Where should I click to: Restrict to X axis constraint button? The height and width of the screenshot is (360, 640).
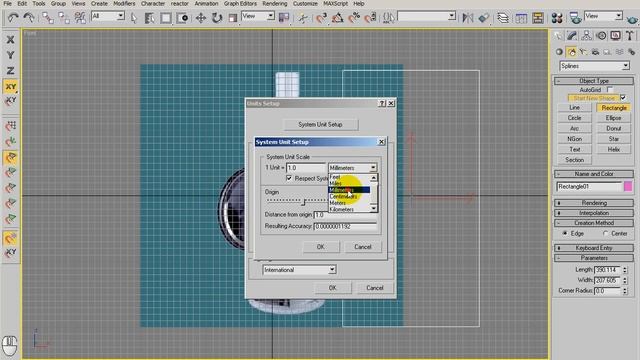(11, 40)
